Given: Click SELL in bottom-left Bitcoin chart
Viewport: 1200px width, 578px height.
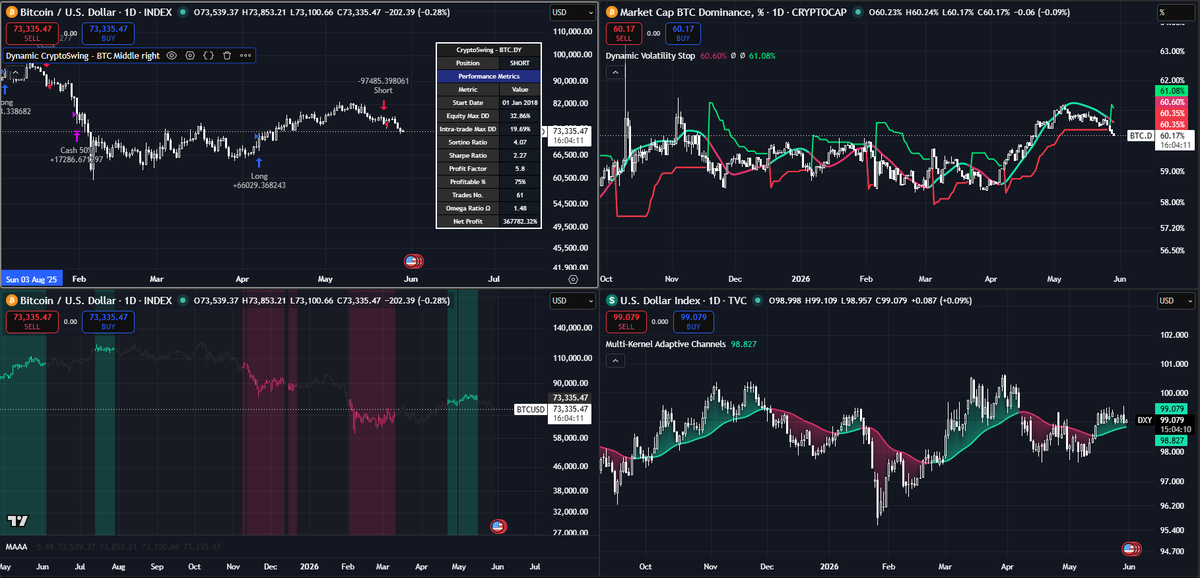Looking at the screenshot, I should [x=31, y=320].
